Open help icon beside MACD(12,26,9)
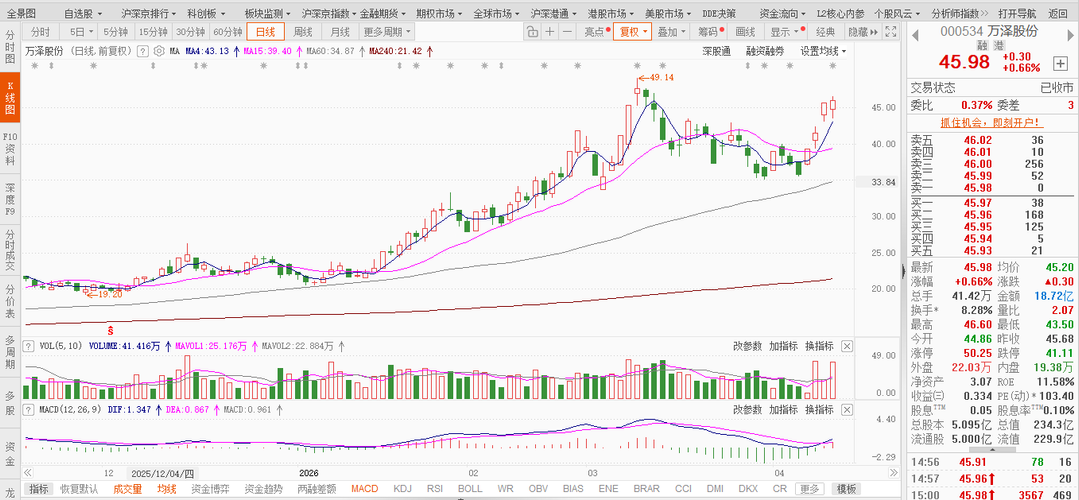The width and height of the screenshot is (1079, 500). tap(30, 409)
